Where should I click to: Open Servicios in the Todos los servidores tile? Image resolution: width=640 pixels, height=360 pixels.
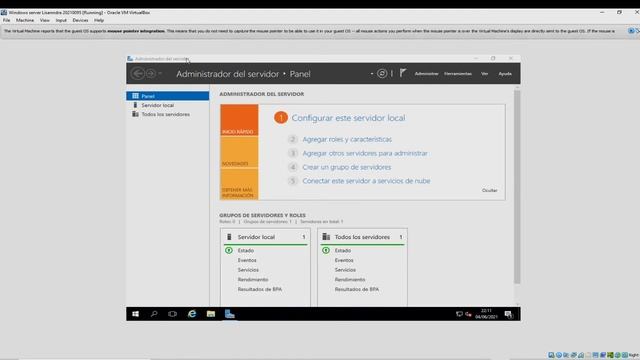345,270
